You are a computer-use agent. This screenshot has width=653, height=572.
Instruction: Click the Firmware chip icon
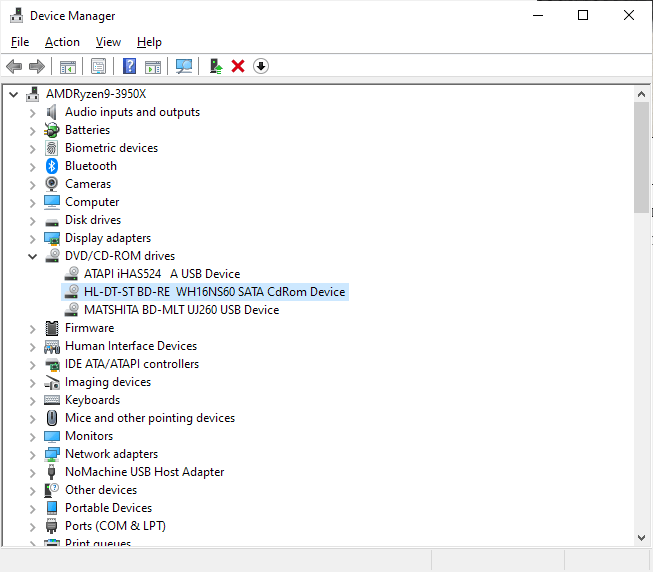click(52, 328)
